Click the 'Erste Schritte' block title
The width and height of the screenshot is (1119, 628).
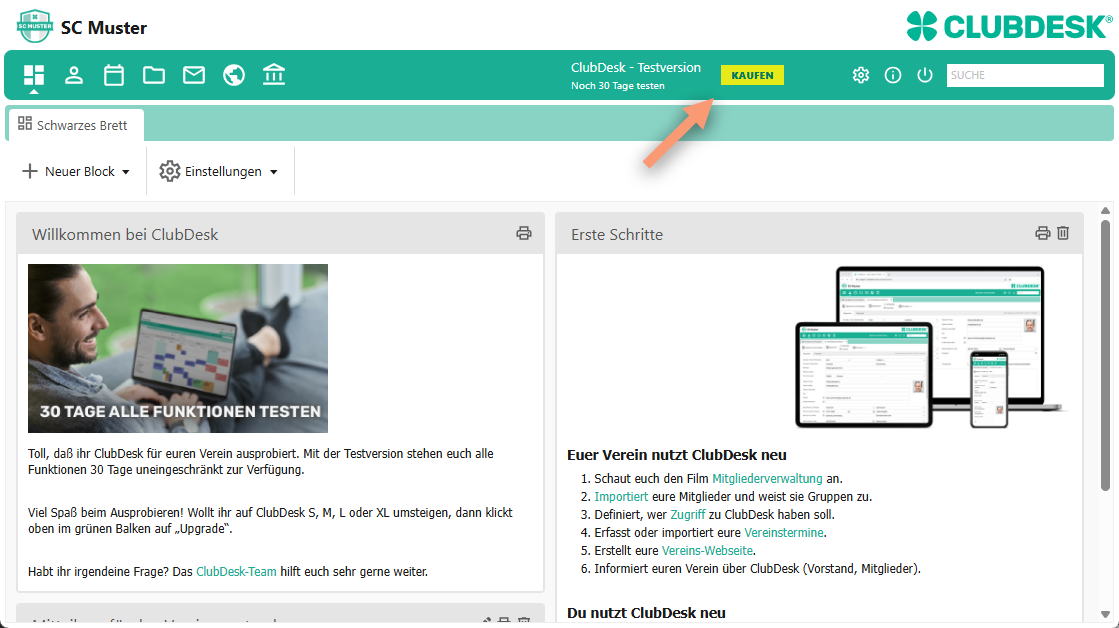pos(617,234)
